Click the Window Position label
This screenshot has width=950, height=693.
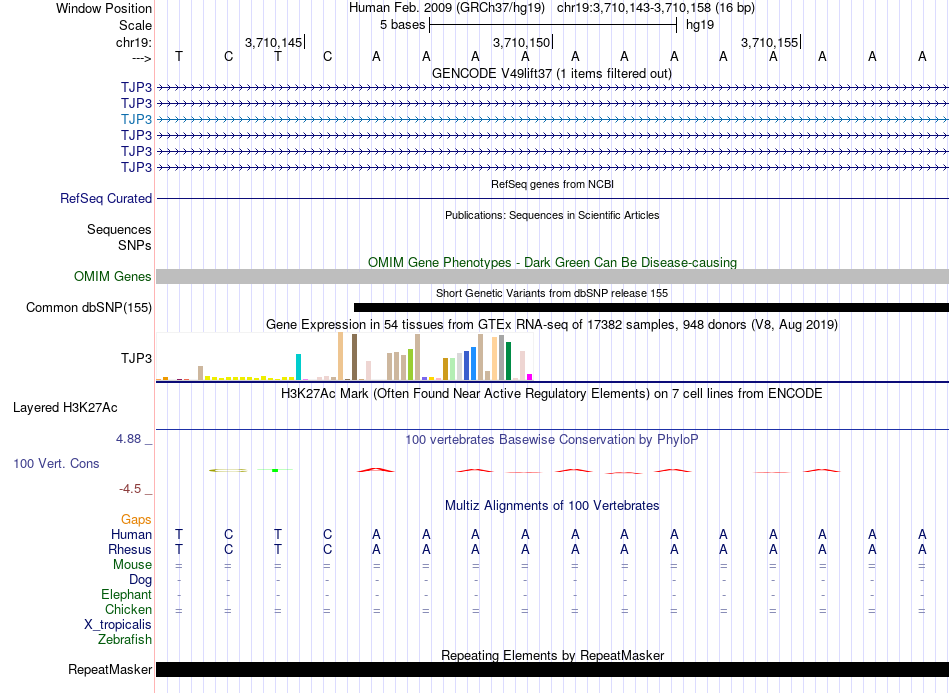click(x=104, y=8)
